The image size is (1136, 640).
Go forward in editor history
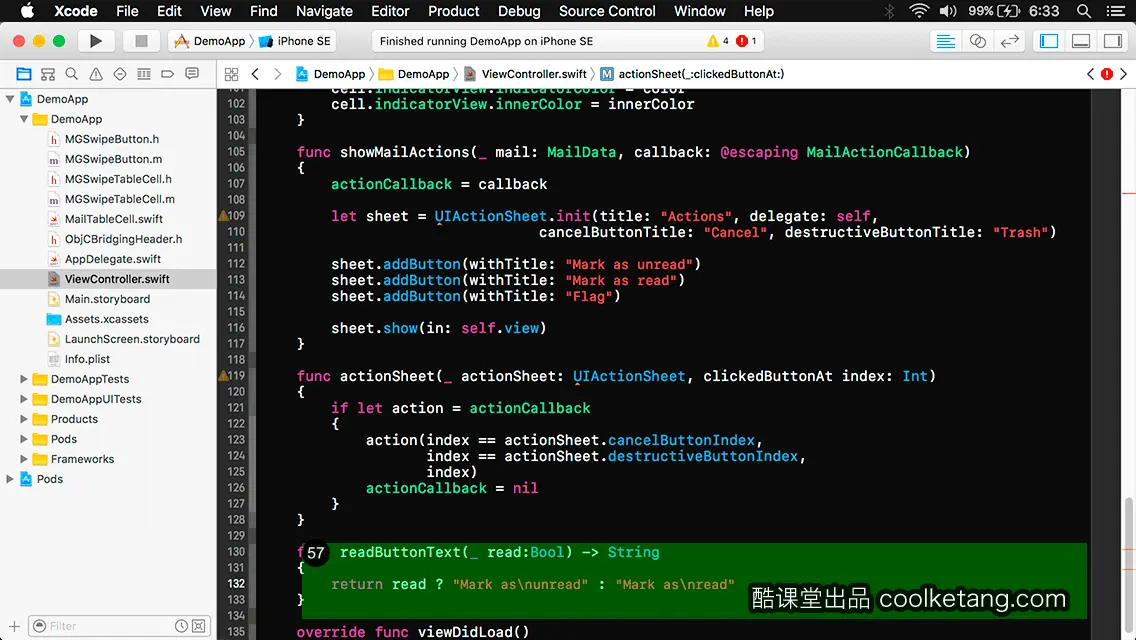coord(277,74)
